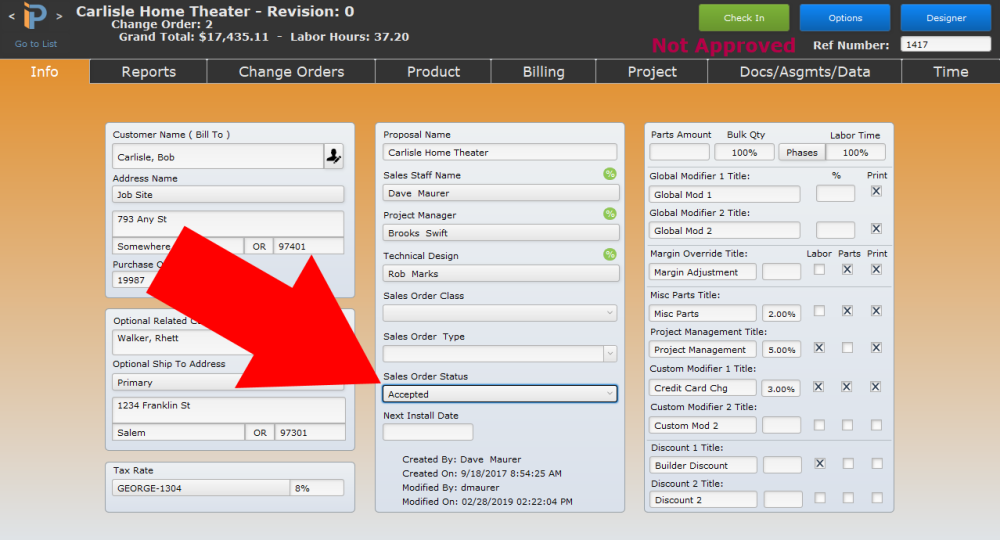The width and height of the screenshot is (1000, 540).
Task: Edit the Bulk Qty 100% field
Action: click(744, 152)
